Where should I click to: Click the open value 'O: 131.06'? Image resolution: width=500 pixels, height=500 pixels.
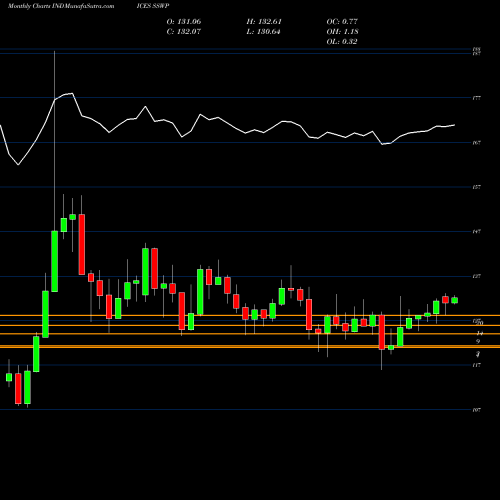click(184, 22)
